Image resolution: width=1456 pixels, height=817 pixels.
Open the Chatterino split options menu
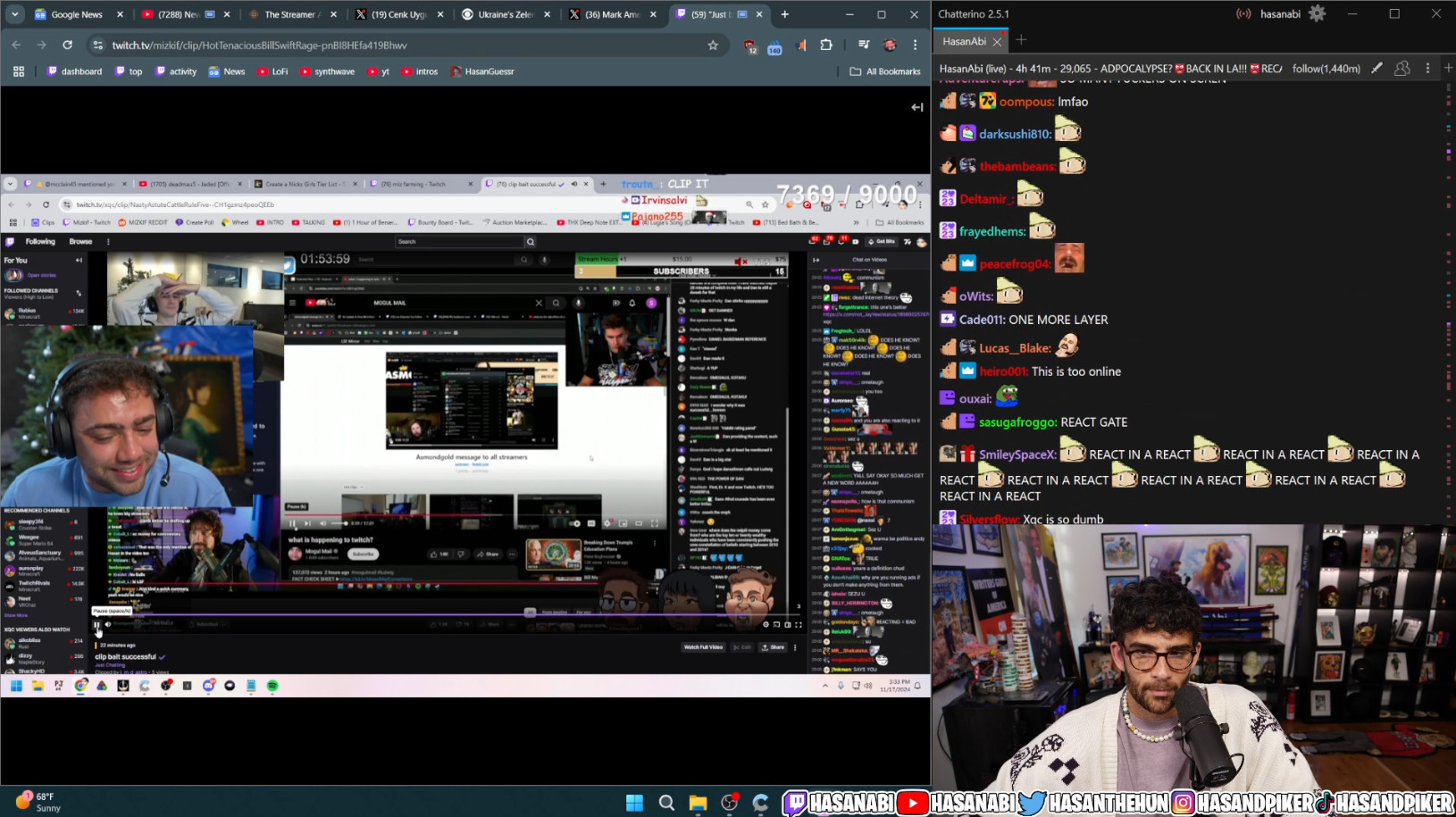(x=1427, y=68)
